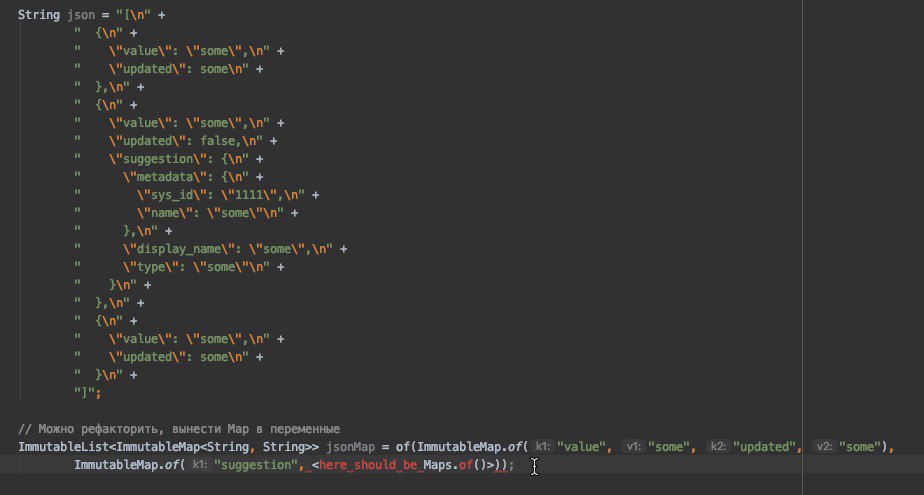Click the "updated" literal after k2 hint

pyautogui.click(x=764, y=447)
